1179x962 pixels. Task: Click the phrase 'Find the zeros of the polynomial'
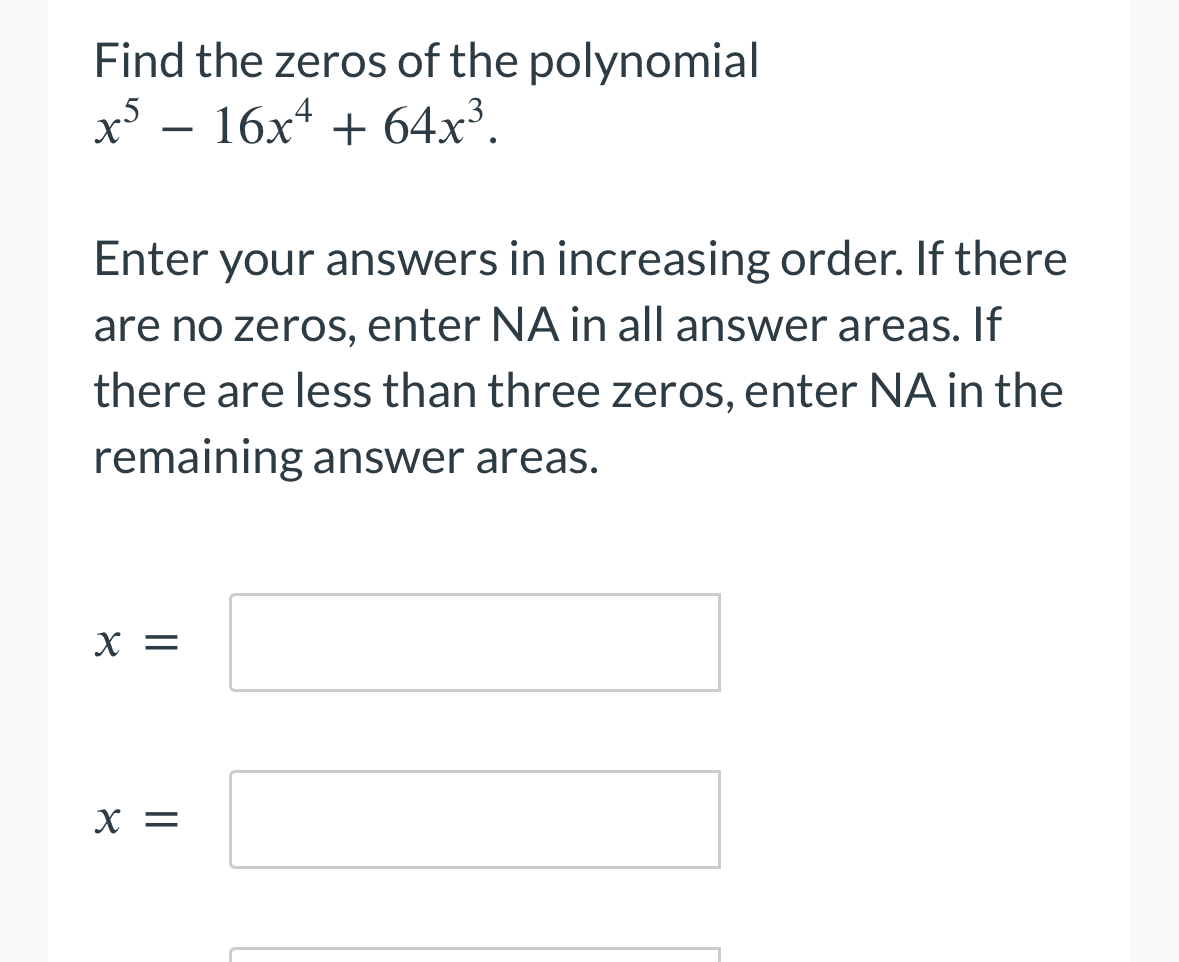click(x=424, y=60)
